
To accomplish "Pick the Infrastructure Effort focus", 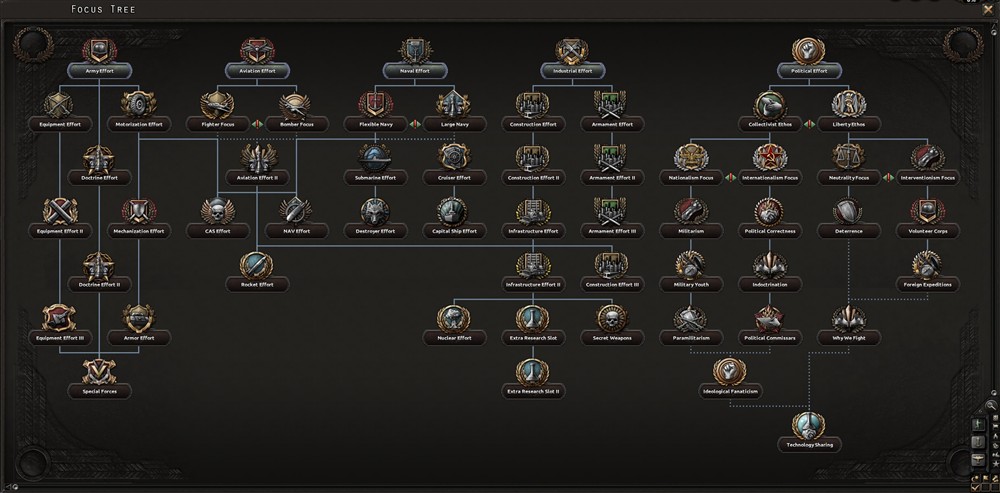I will [533, 211].
